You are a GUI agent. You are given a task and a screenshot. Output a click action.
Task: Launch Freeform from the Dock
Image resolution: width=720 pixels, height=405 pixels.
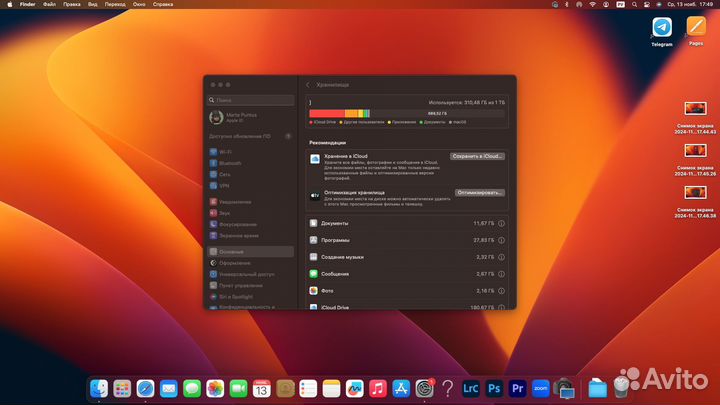point(354,388)
